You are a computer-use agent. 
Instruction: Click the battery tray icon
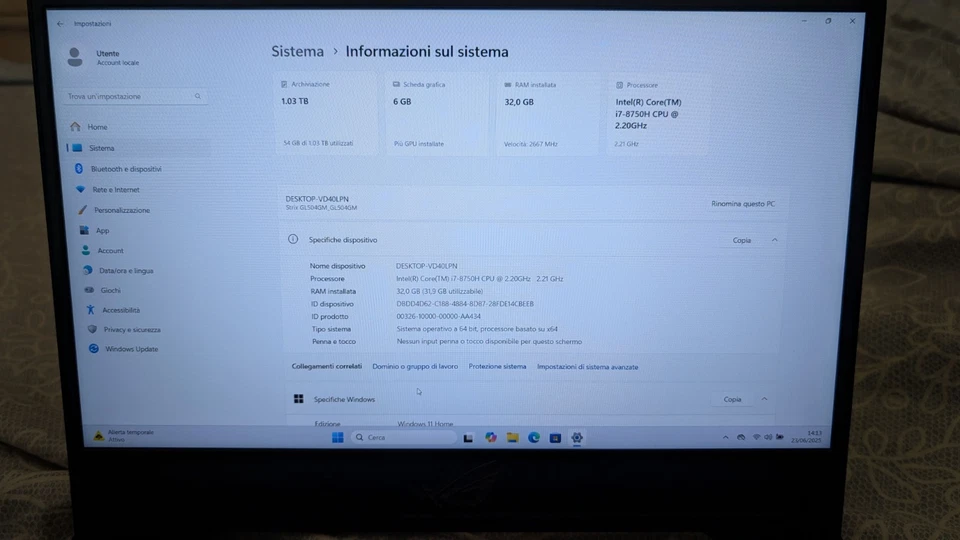tap(780, 437)
